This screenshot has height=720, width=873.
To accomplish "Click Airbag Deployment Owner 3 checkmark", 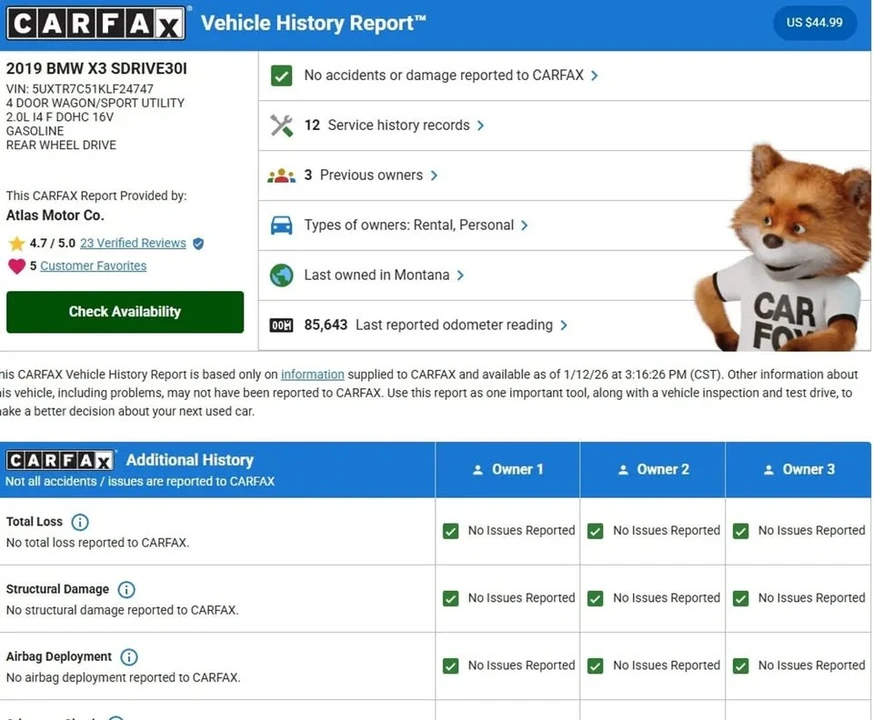I will 740,666.
